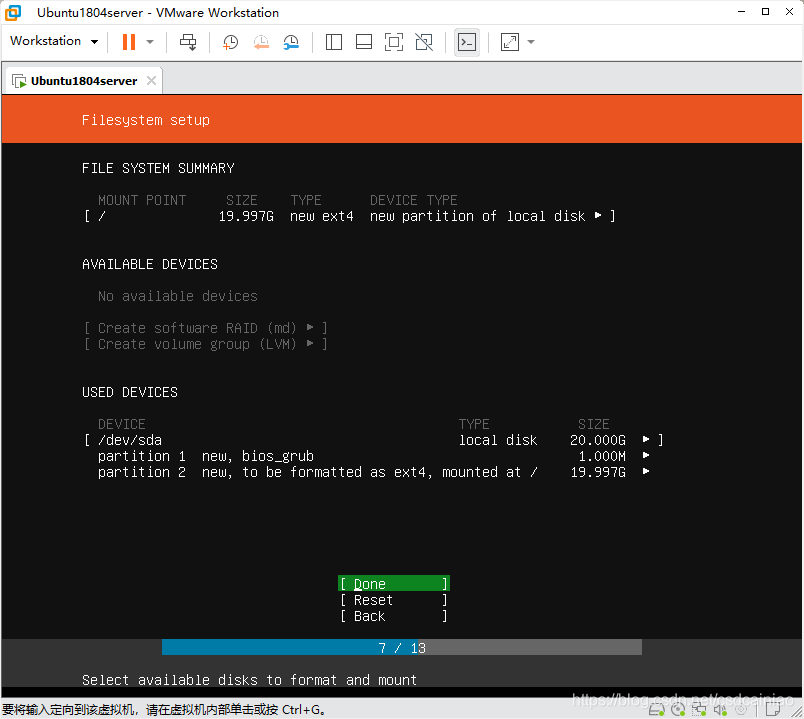
Task: Click the sound card status icon
Action: (x=720, y=710)
